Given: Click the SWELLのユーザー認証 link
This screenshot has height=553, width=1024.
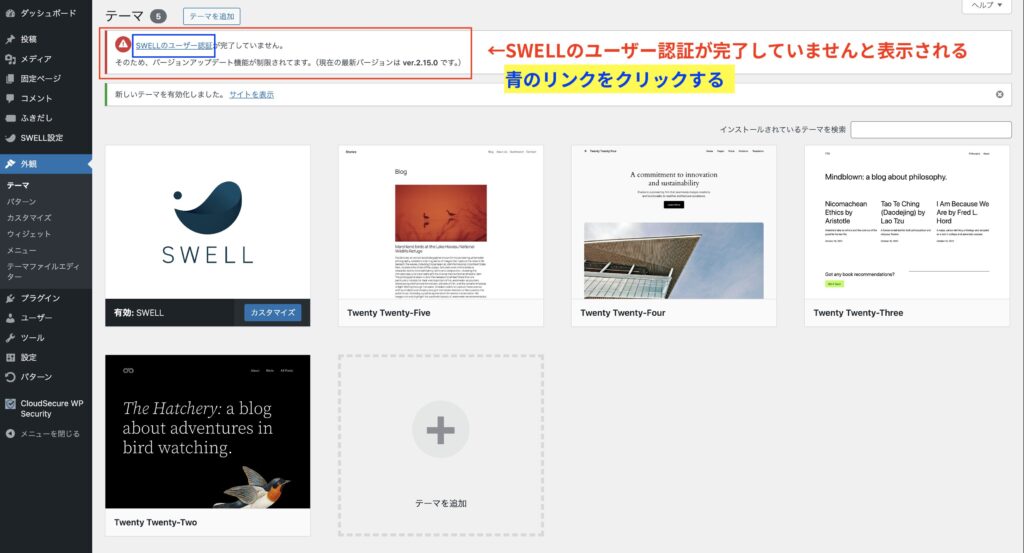Looking at the screenshot, I should 173,45.
